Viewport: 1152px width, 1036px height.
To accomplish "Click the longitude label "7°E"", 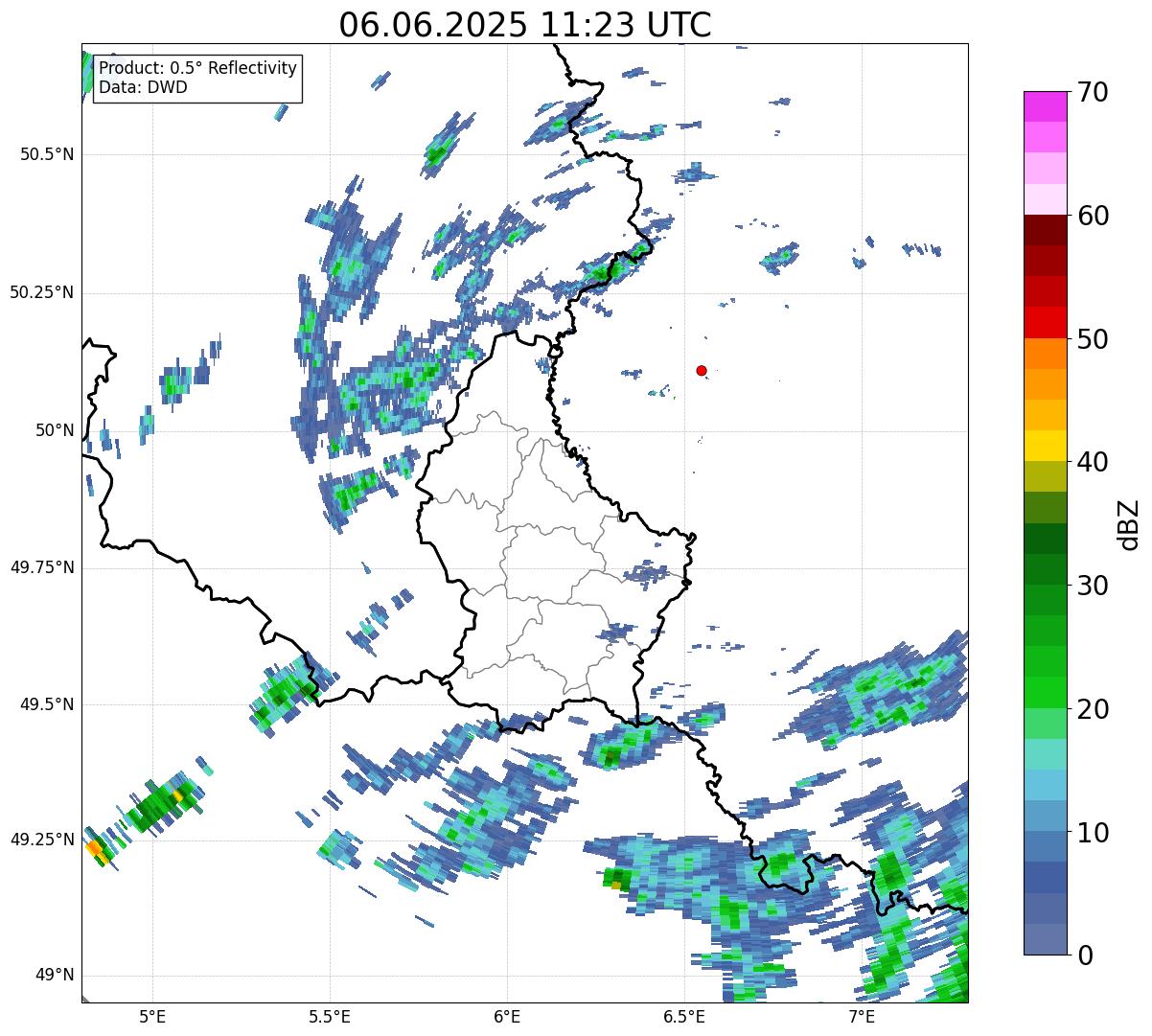I will (x=862, y=1016).
